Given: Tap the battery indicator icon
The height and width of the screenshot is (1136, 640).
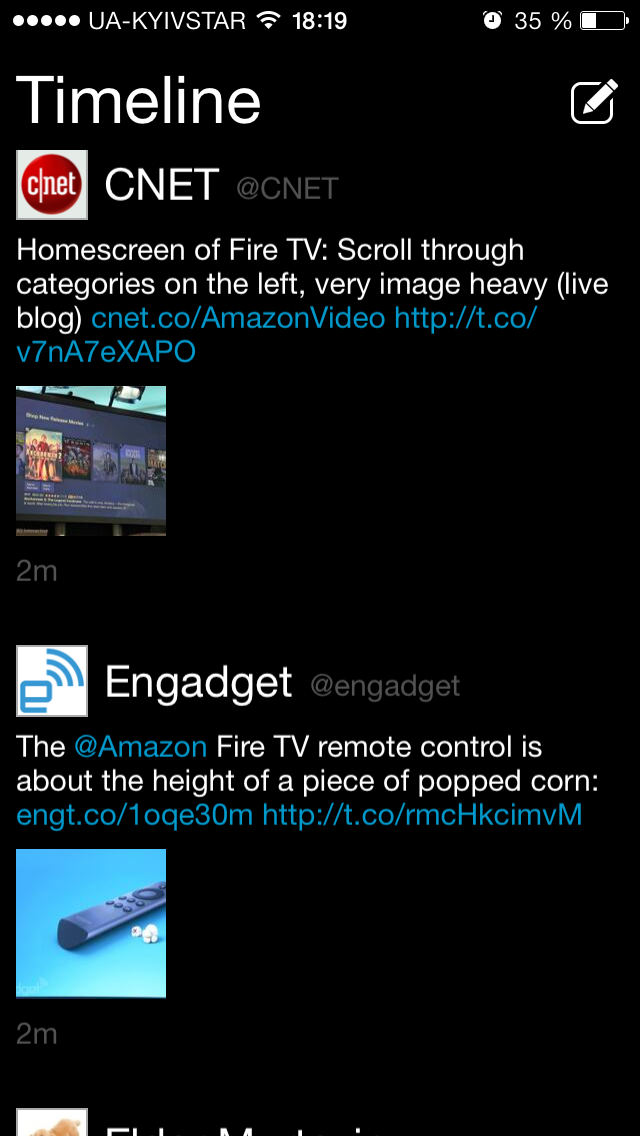Looking at the screenshot, I should (x=604, y=20).
